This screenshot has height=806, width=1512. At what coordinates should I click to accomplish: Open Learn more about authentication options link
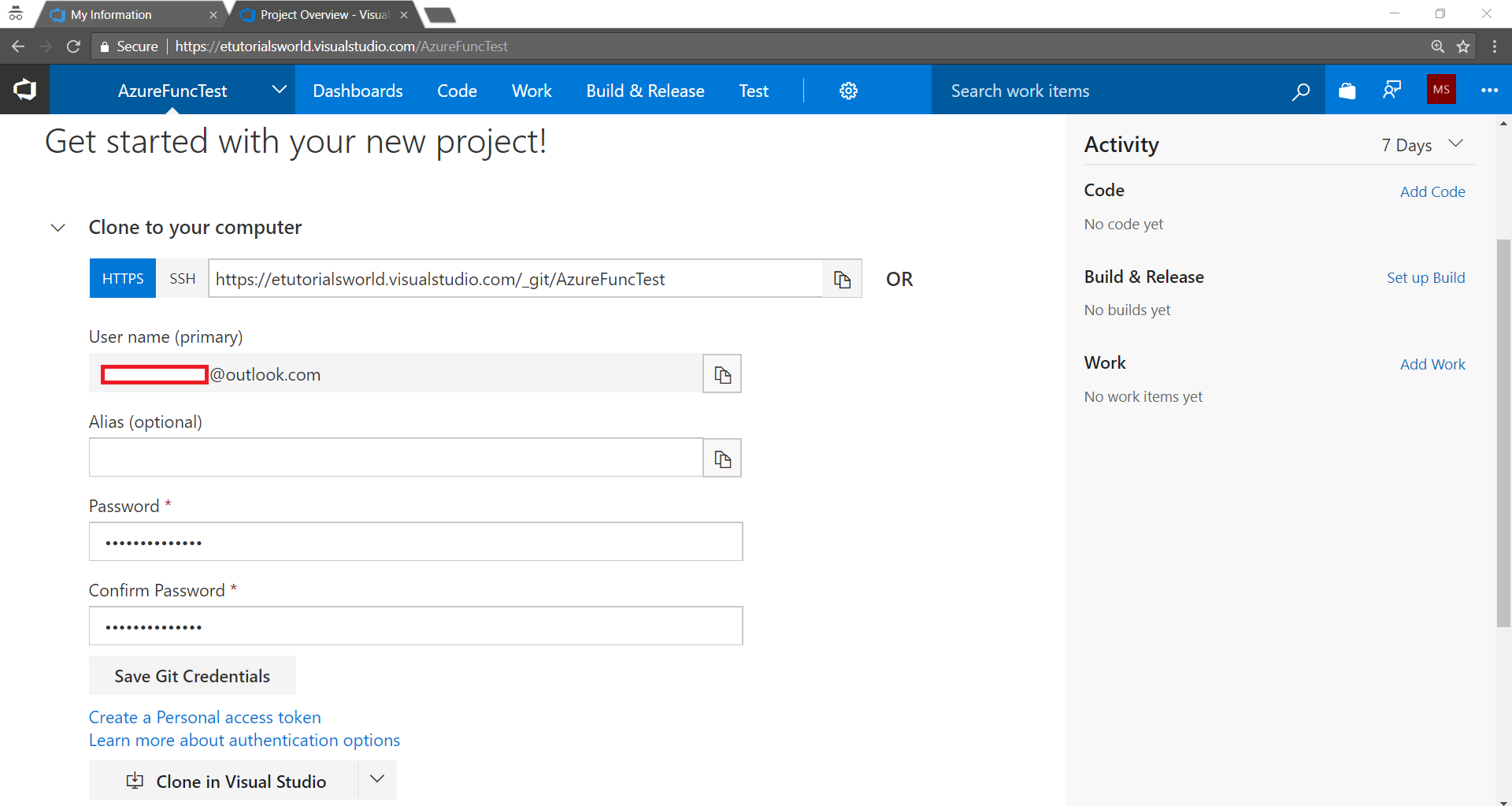pos(244,740)
